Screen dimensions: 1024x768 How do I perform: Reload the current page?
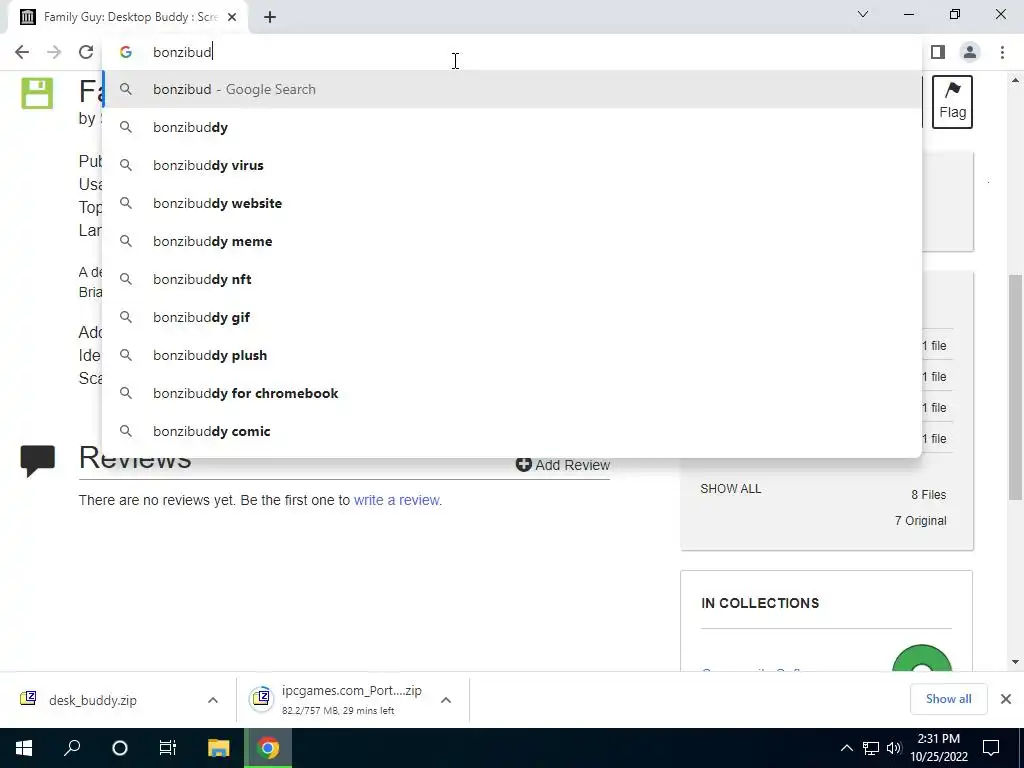pyautogui.click(x=86, y=52)
